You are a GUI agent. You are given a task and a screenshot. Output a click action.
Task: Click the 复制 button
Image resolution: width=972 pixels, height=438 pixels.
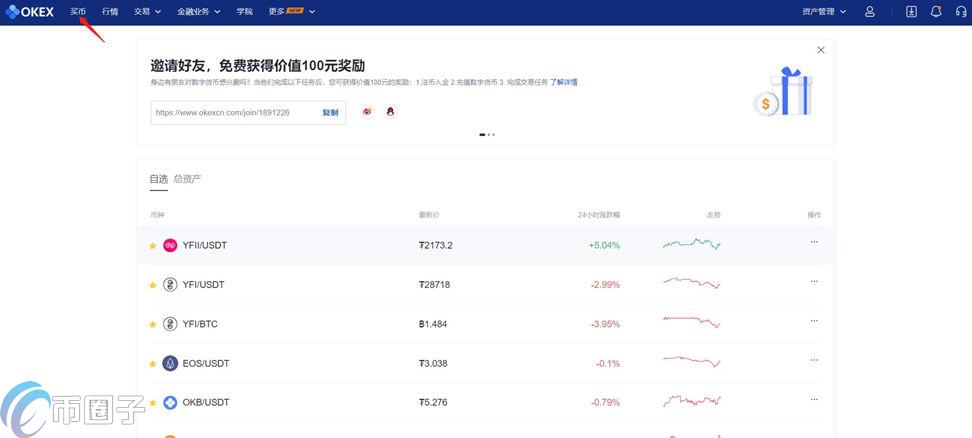(330, 113)
